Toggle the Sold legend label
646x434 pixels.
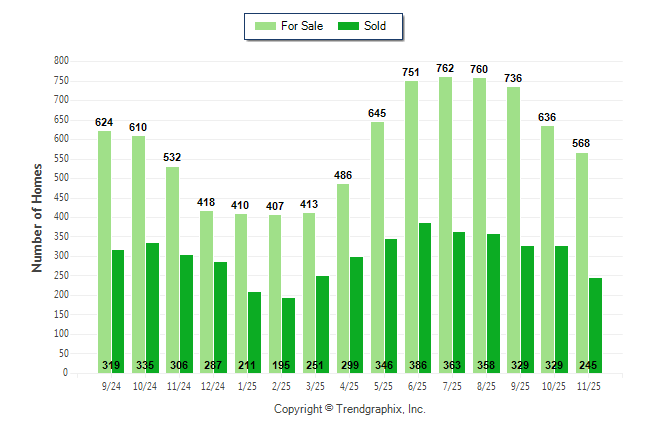[376, 26]
